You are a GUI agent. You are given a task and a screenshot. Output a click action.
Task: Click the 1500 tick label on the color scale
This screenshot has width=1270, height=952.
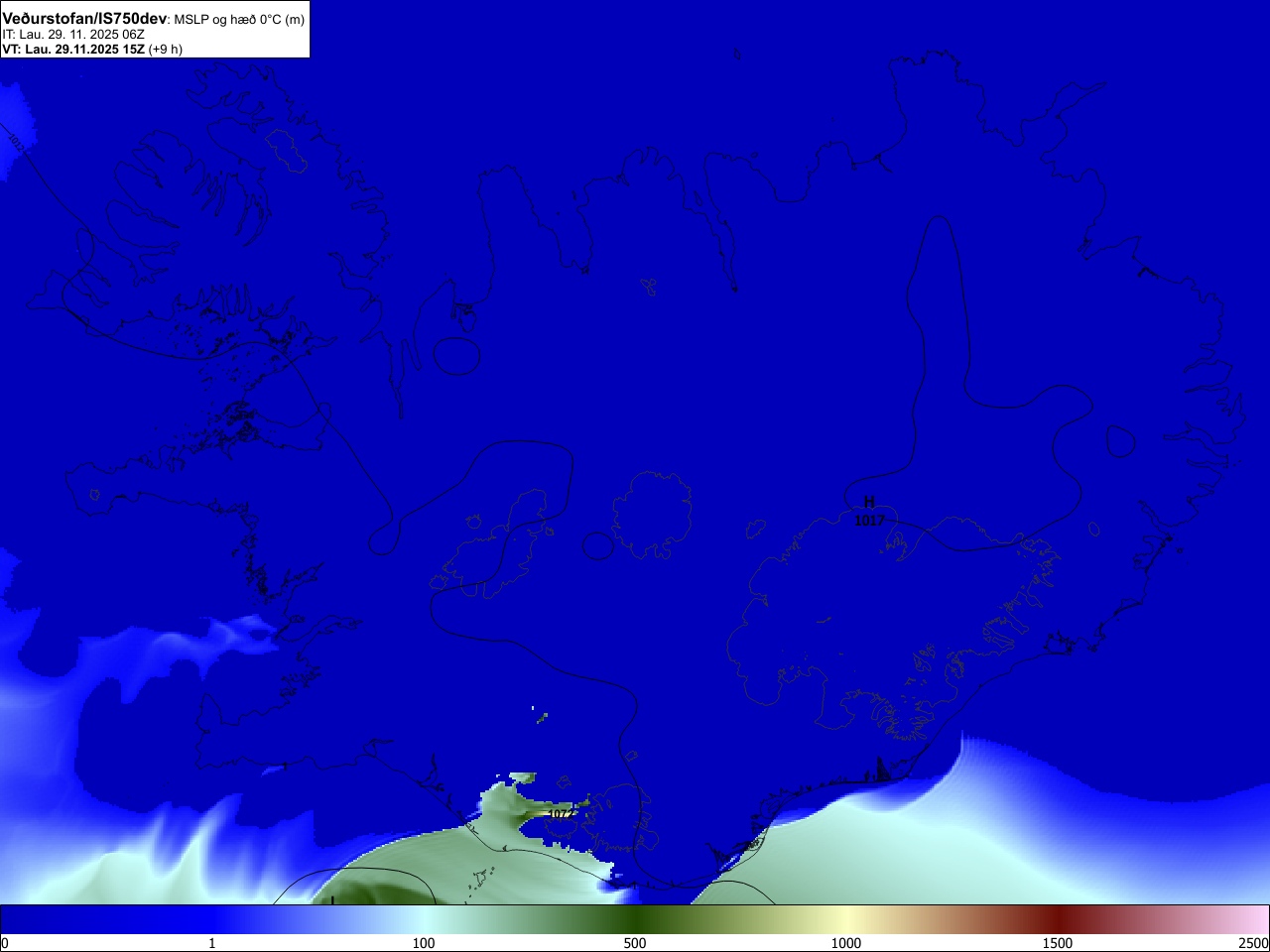pyautogui.click(x=1058, y=943)
